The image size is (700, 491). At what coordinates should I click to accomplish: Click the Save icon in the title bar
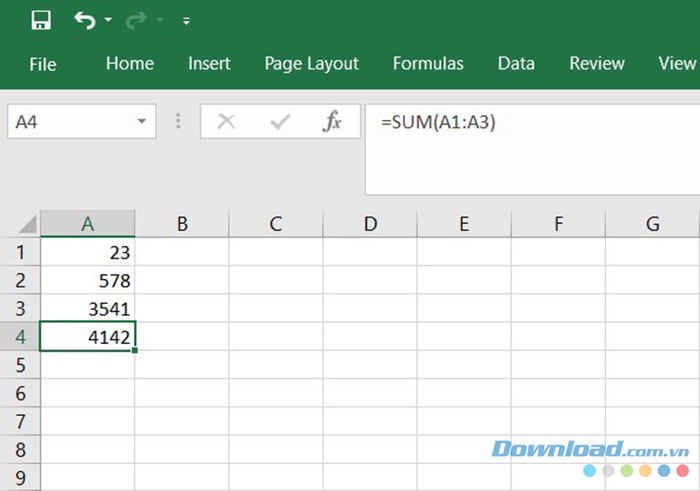pos(41,20)
